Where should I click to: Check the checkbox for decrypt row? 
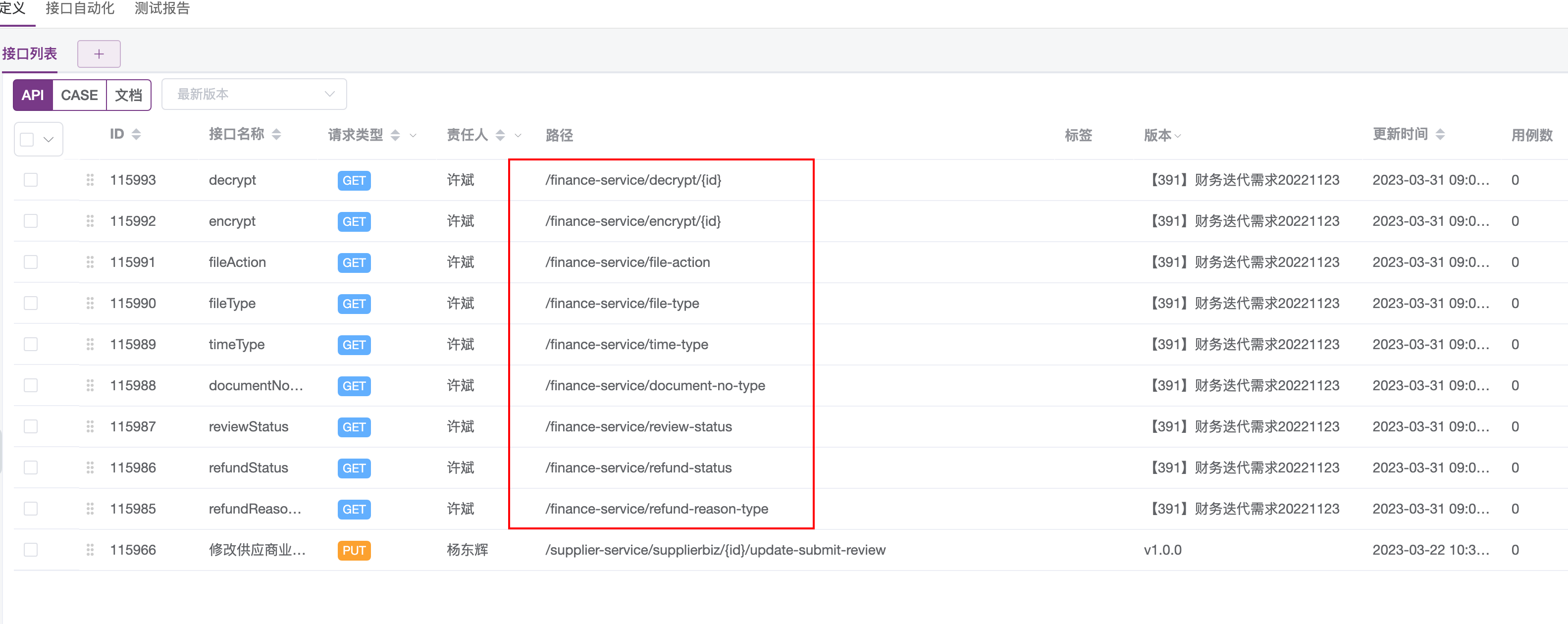(30, 180)
